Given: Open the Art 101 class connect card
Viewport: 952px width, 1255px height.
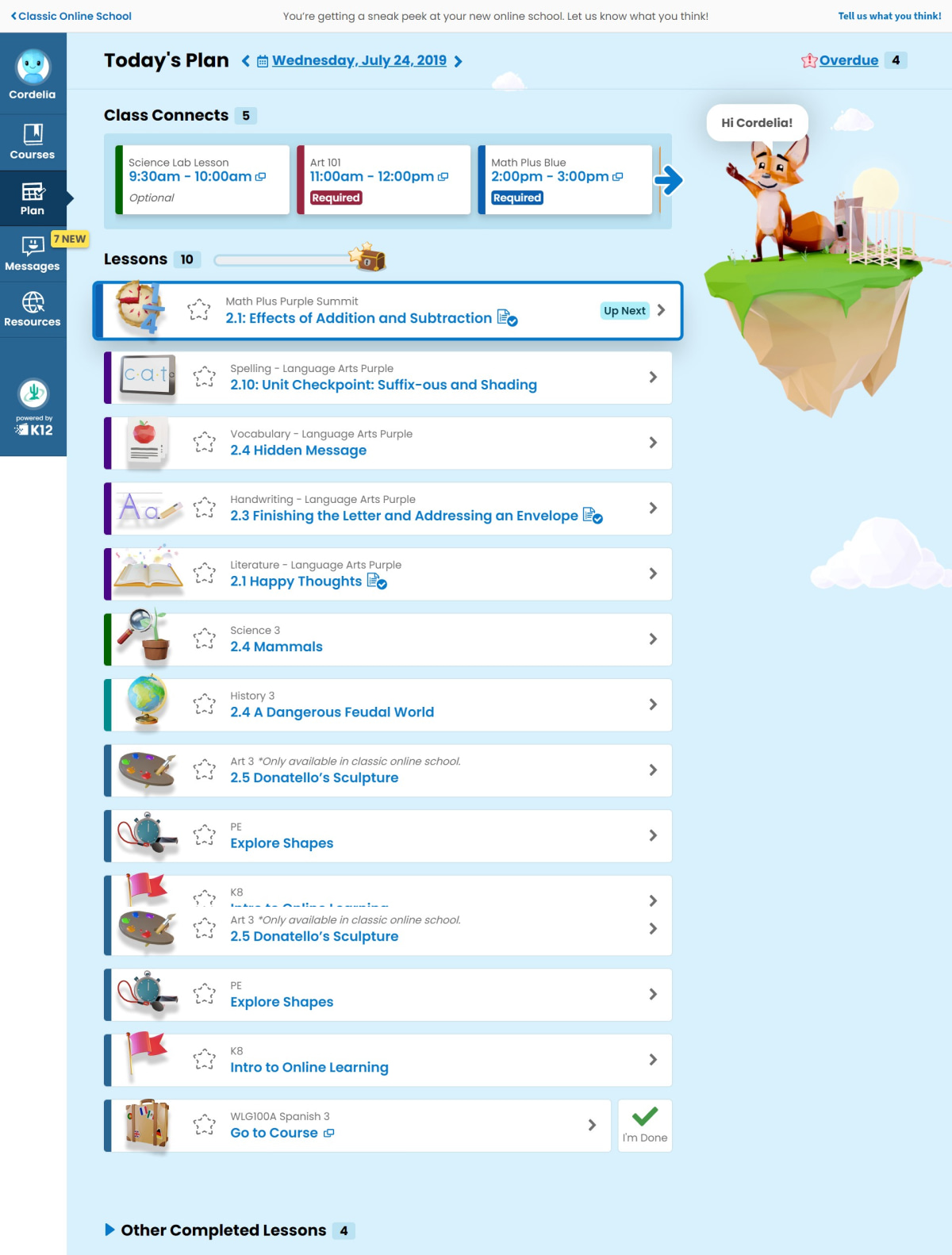Looking at the screenshot, I should pos(384,180).
